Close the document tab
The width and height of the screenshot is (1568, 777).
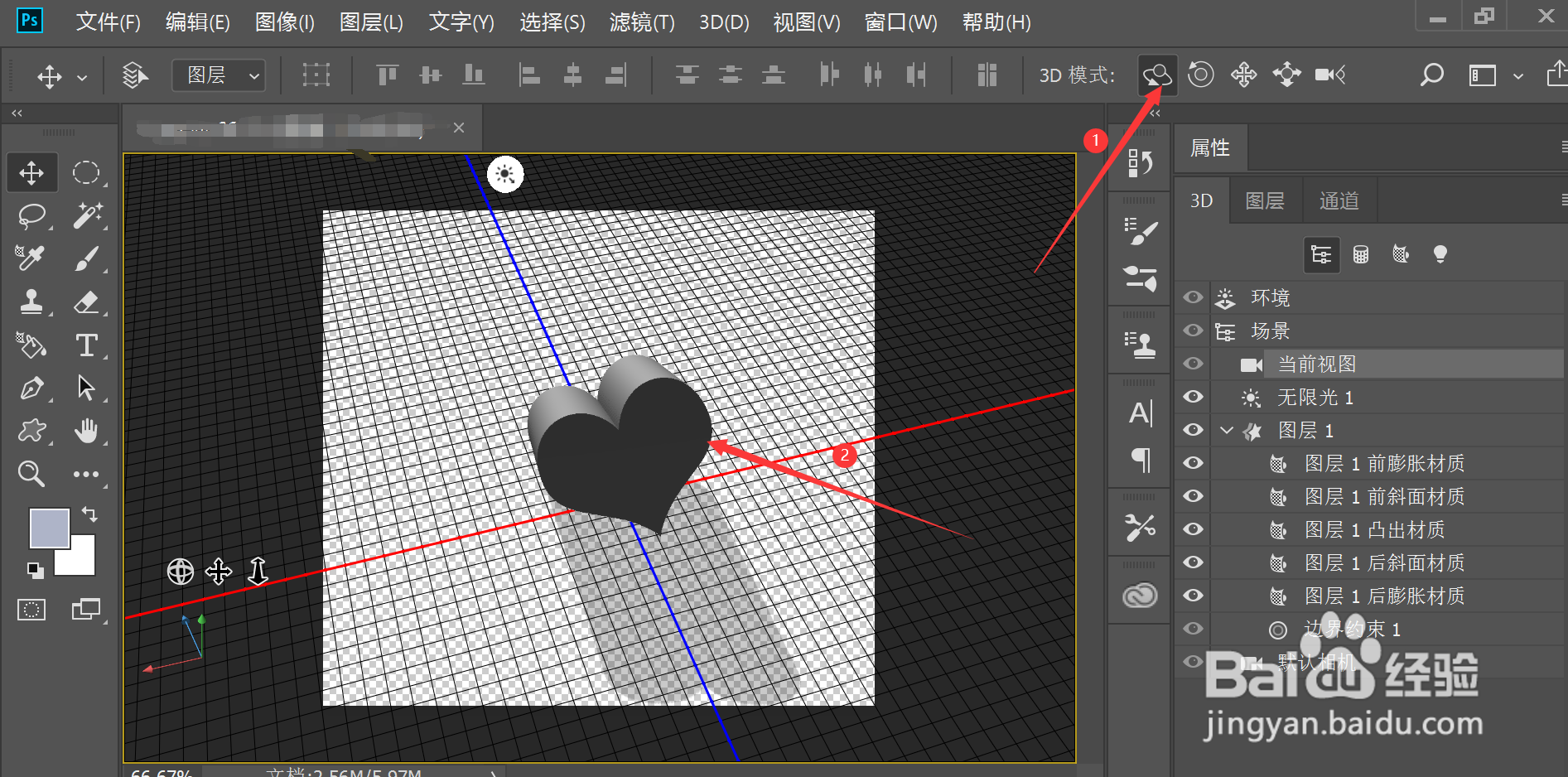point(459,128)
